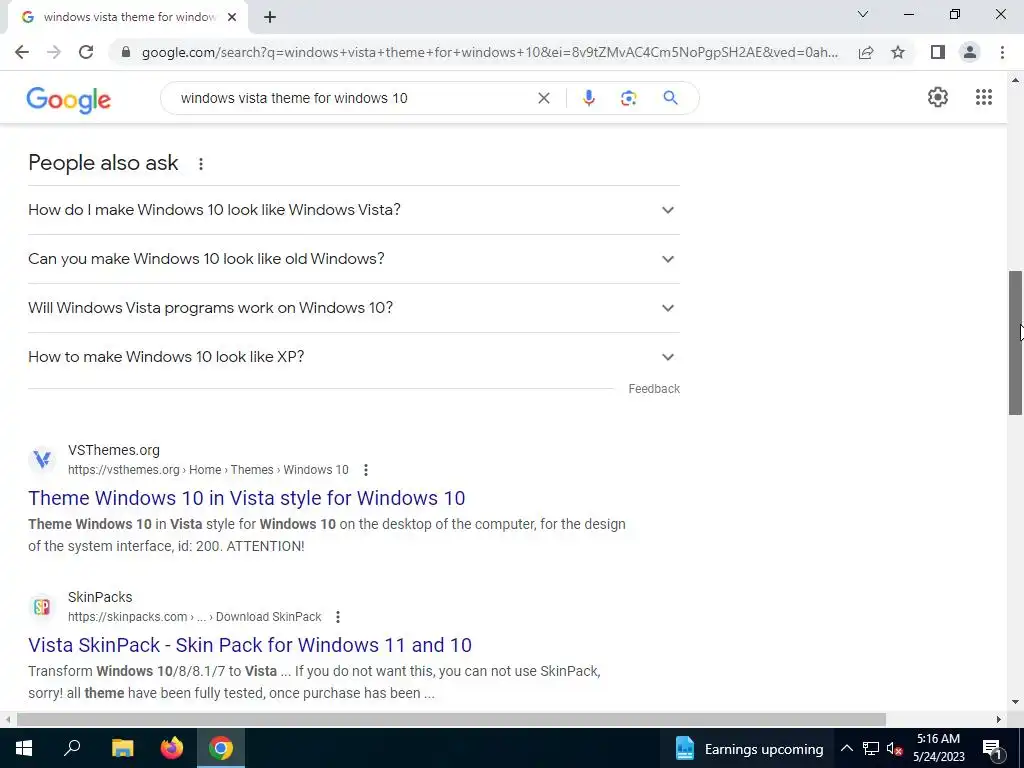The image size is (1024, 768).
Task: Open taskbar search magnifier
Action: [72, 748]
